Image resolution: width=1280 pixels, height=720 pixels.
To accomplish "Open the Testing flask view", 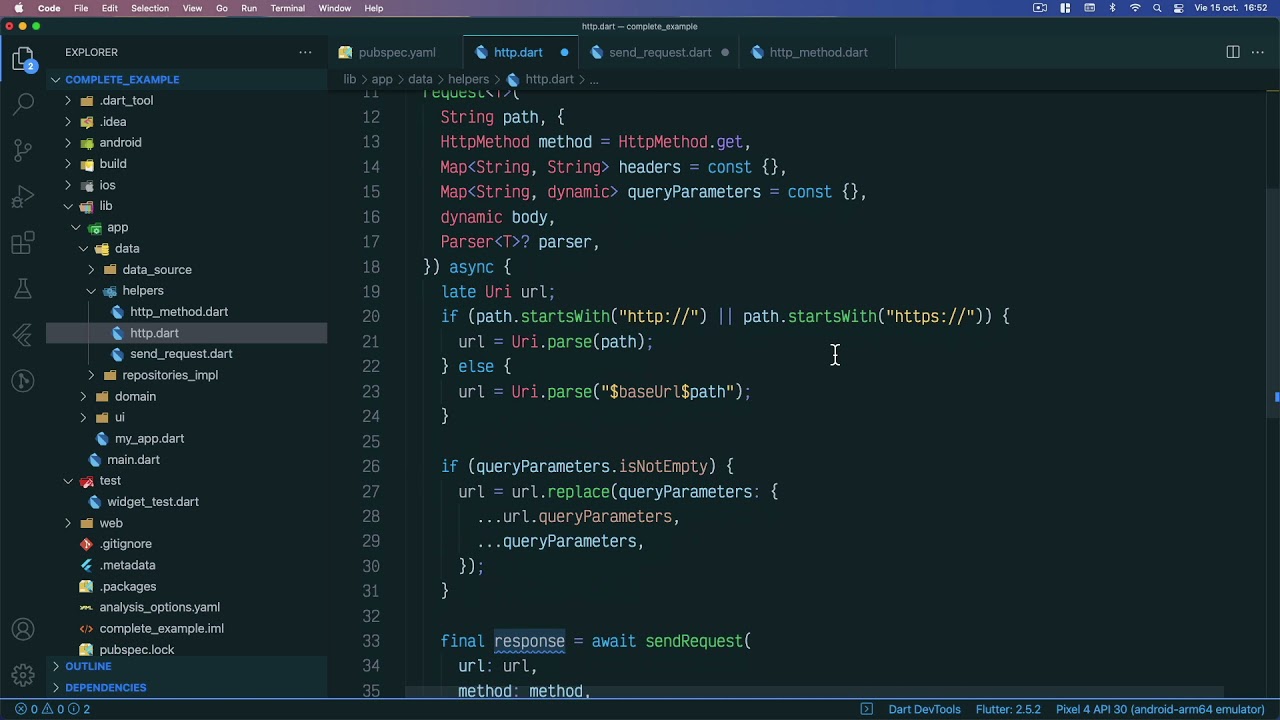I will pyautogui.click(x=23, y=289).
